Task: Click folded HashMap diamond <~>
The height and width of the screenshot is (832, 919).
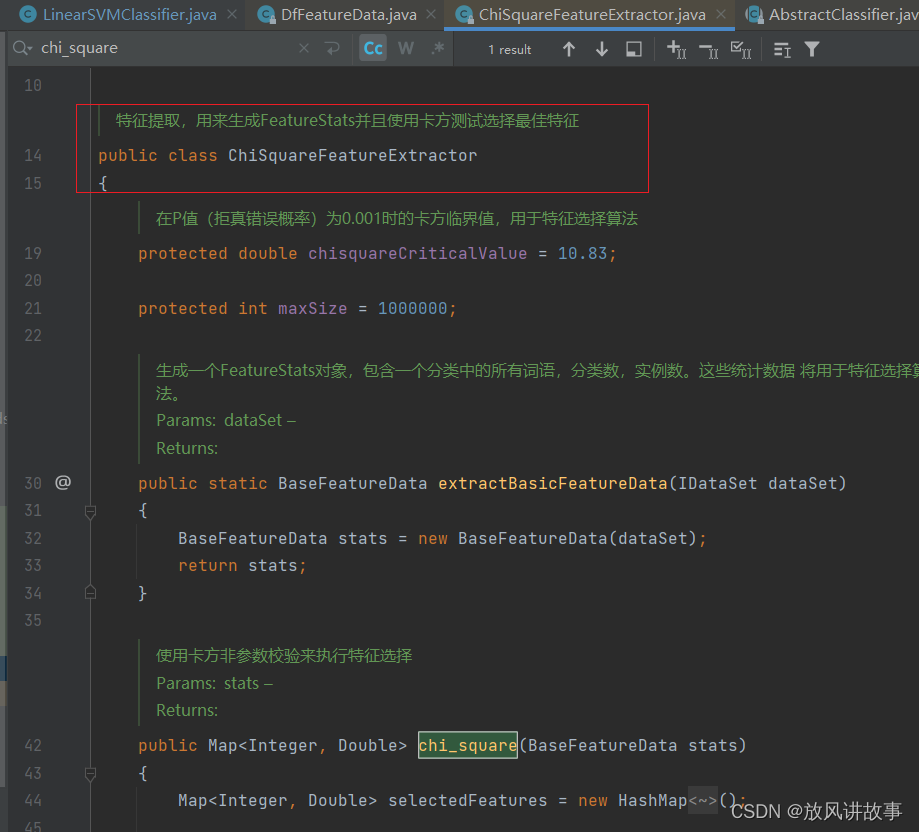Action: pos(703,800)
